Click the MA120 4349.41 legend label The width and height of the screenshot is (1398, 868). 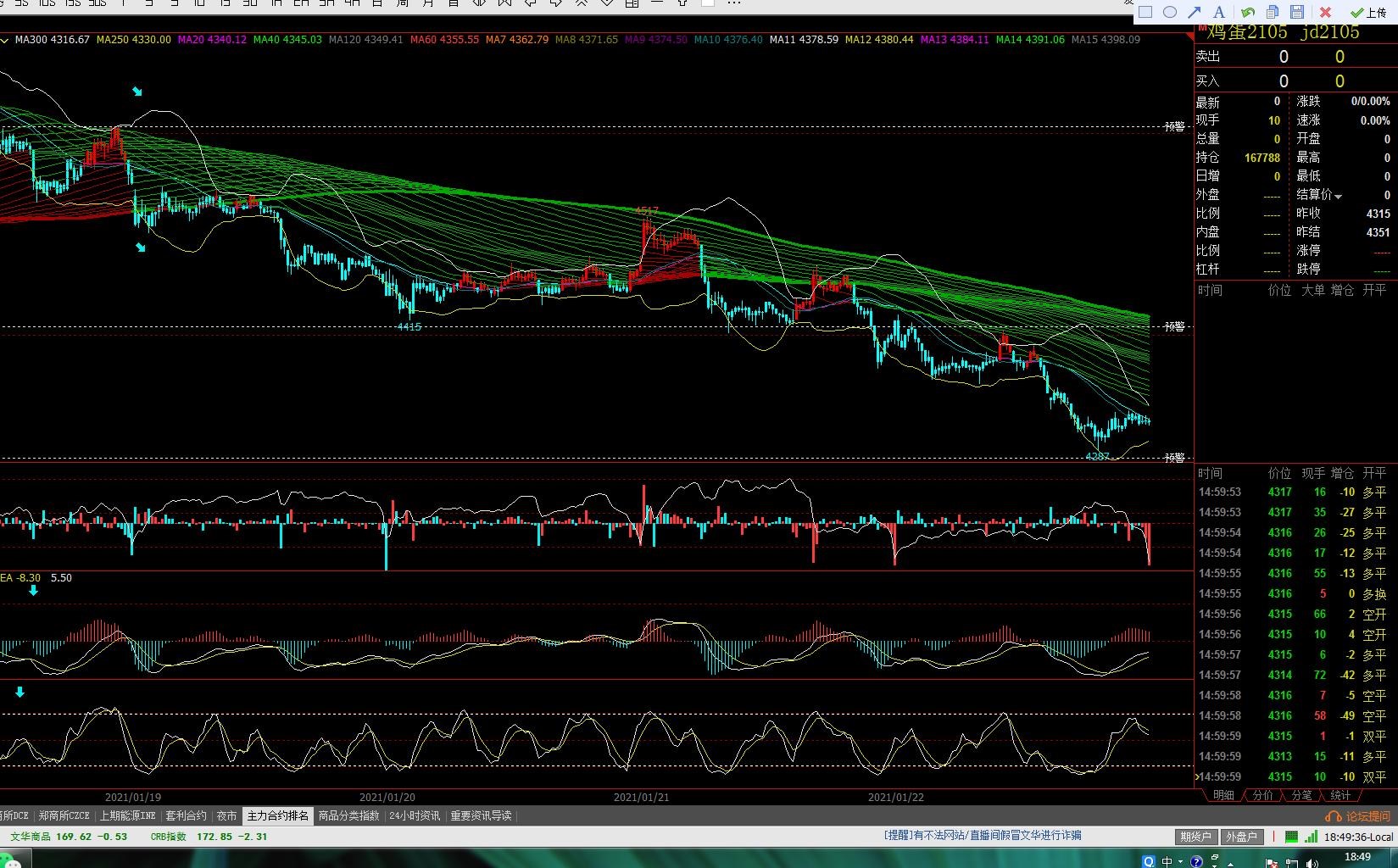click(365, 40)
